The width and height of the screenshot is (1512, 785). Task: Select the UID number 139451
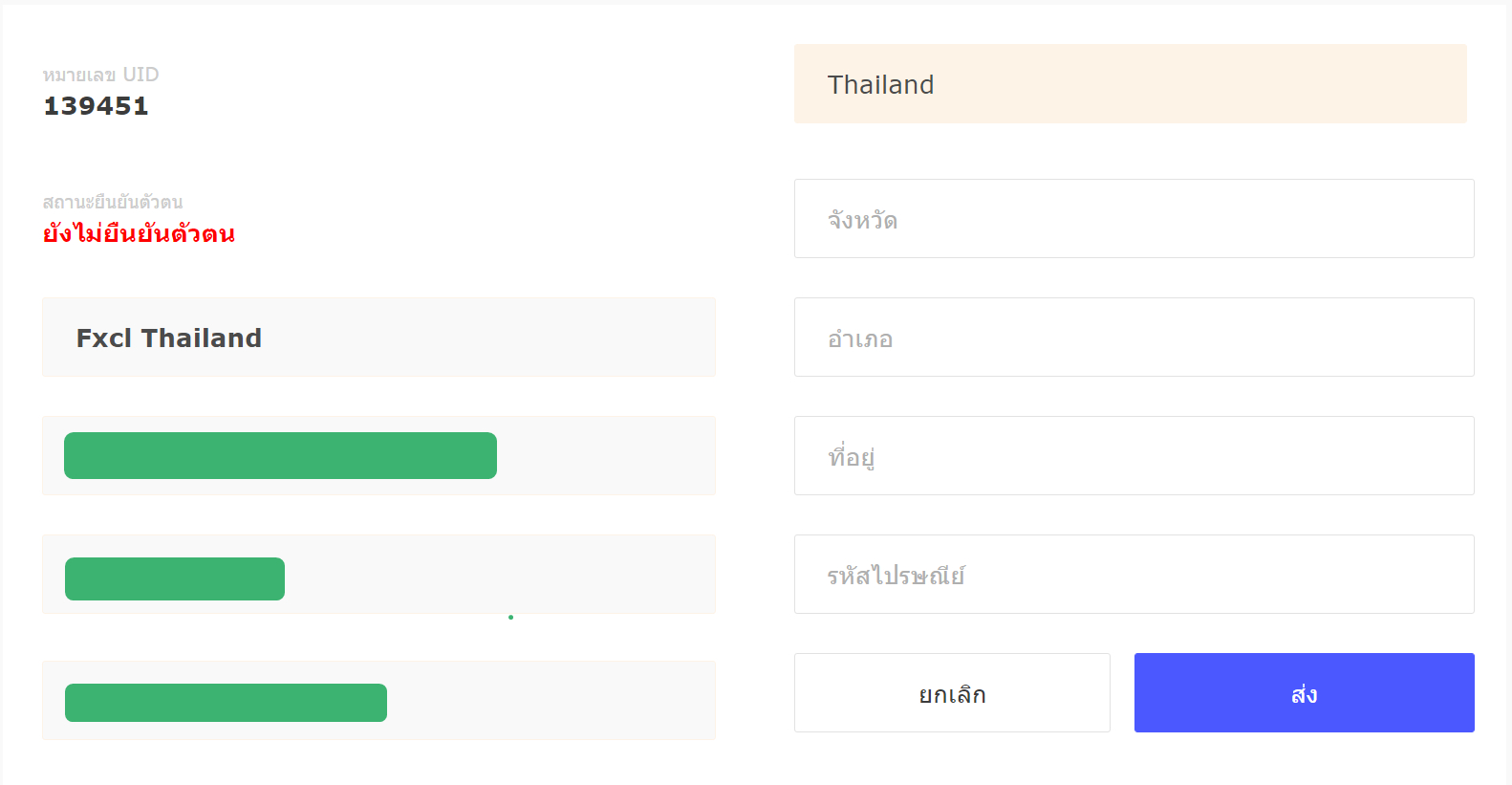coord(96,106)
